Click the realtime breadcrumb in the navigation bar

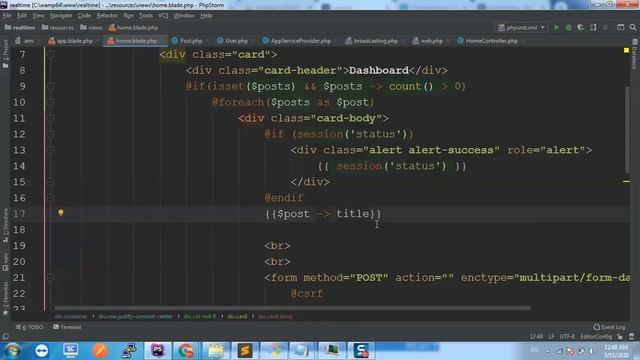tap(20, 28)
